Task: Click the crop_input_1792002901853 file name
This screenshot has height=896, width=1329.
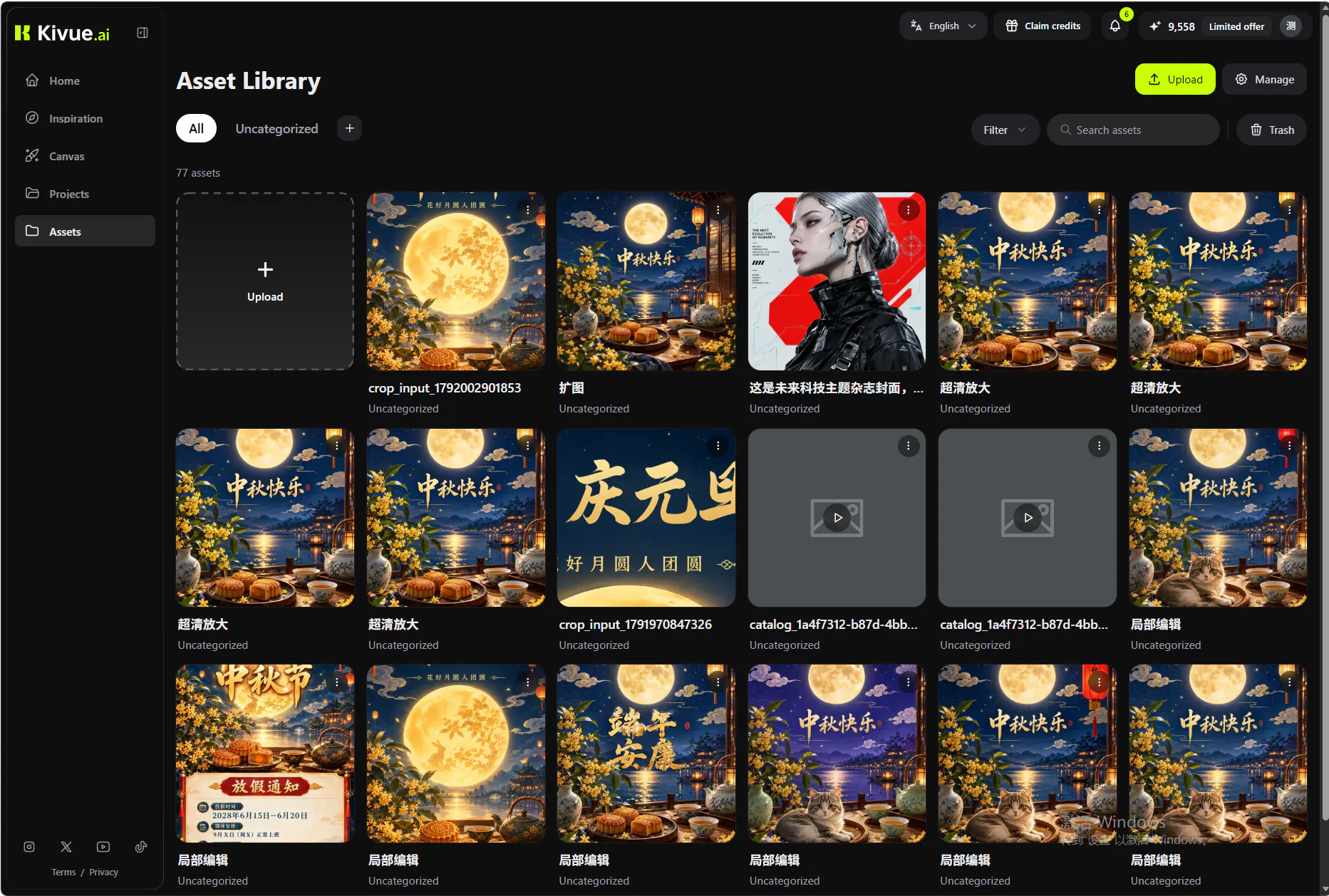Action: [445, 388]
